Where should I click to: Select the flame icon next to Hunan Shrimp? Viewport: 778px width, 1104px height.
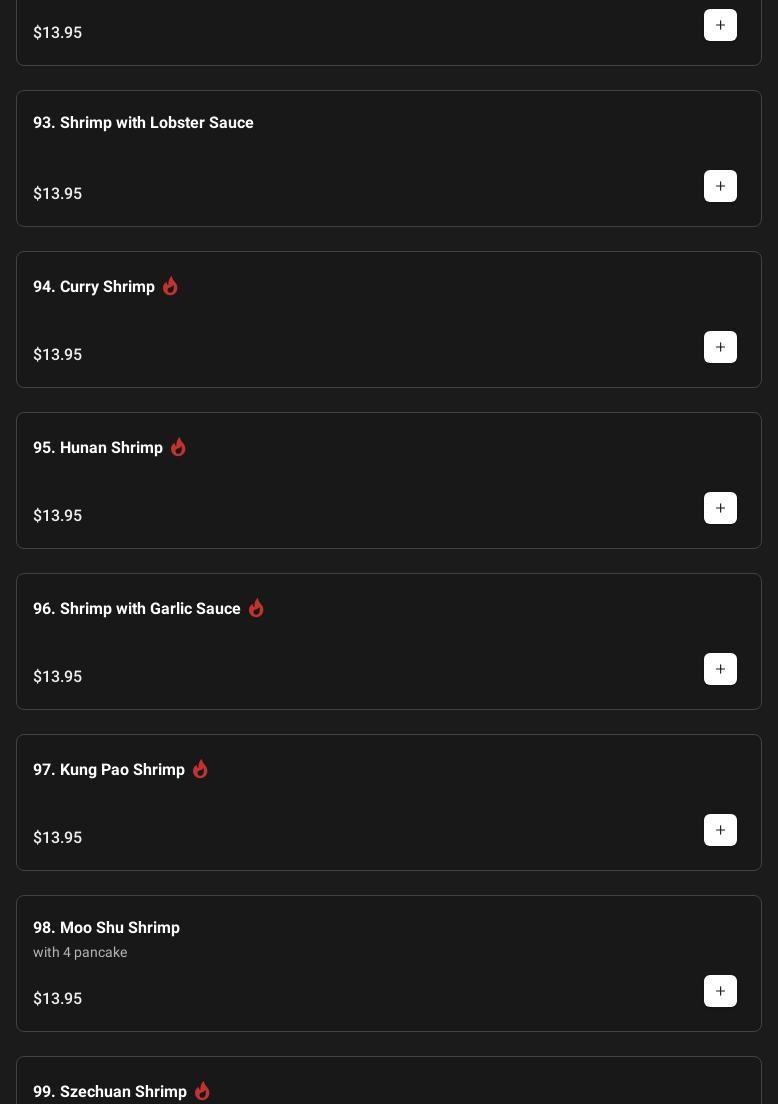point(178,447)
